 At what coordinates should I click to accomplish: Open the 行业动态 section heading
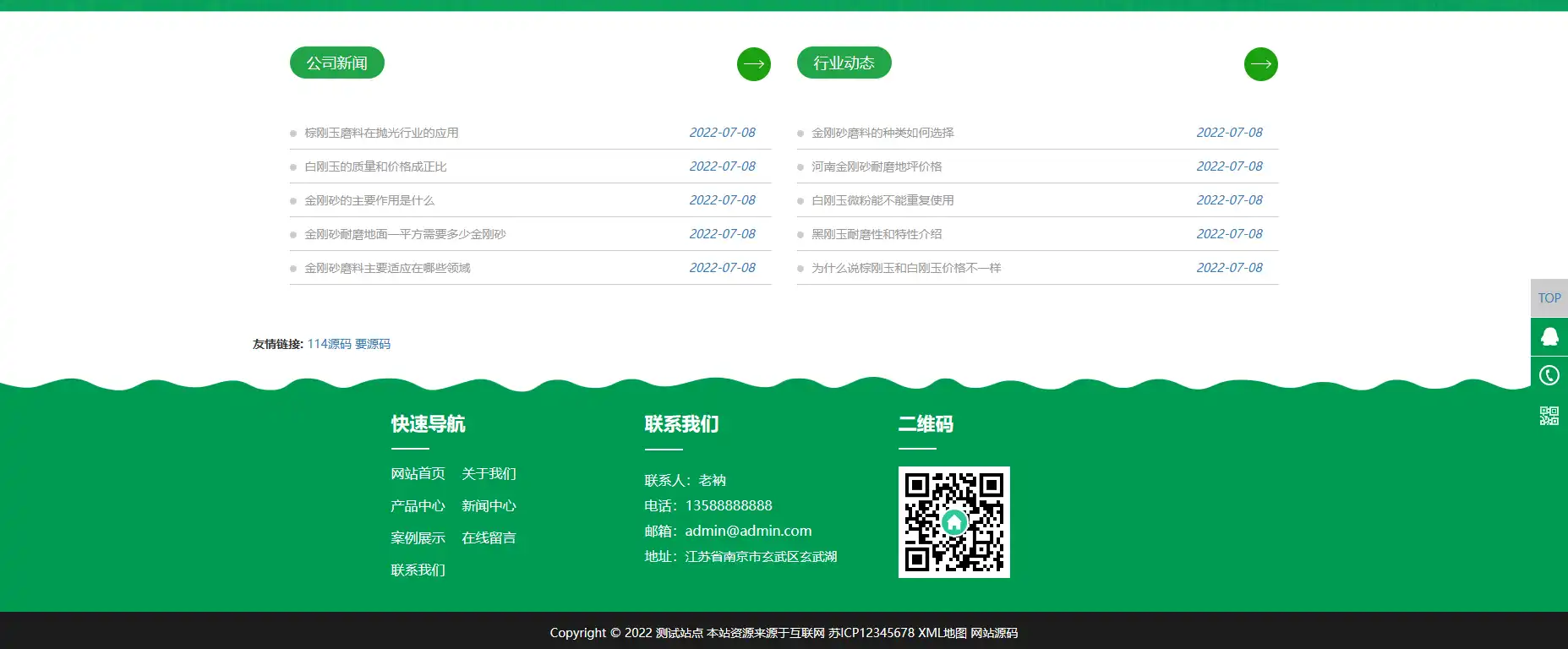844,63
